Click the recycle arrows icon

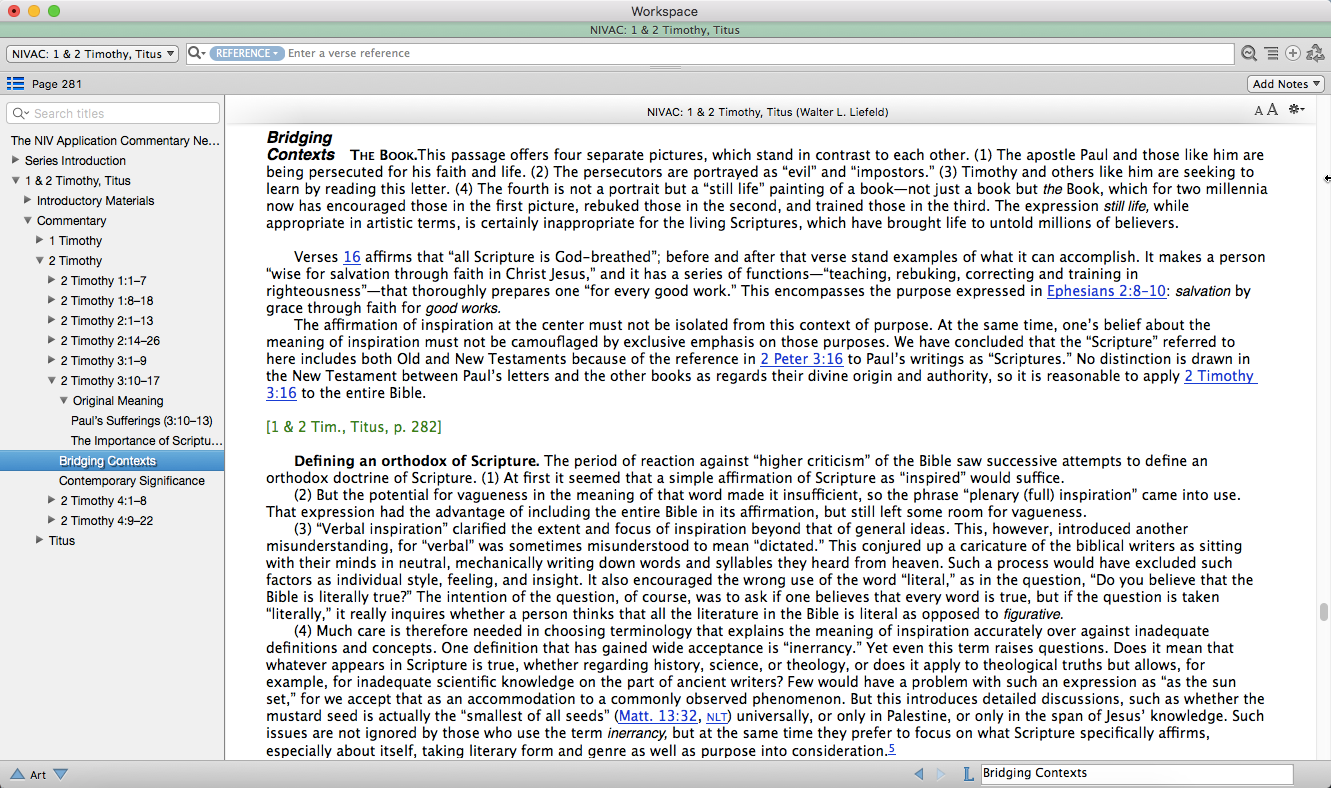click(x=1315, y=54)
